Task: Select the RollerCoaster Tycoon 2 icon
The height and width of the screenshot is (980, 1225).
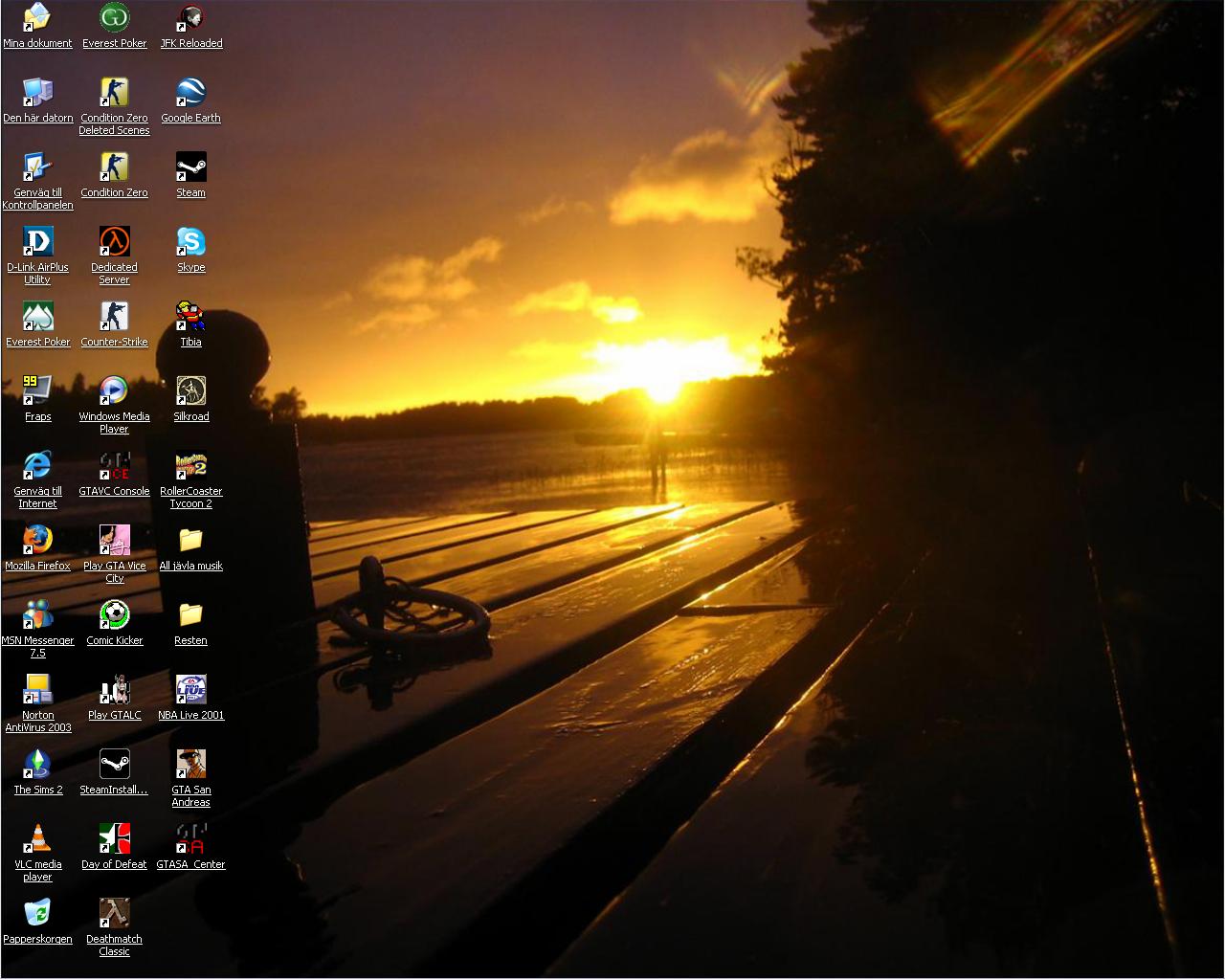Action: pyautogui.click(x=190, y=466)
